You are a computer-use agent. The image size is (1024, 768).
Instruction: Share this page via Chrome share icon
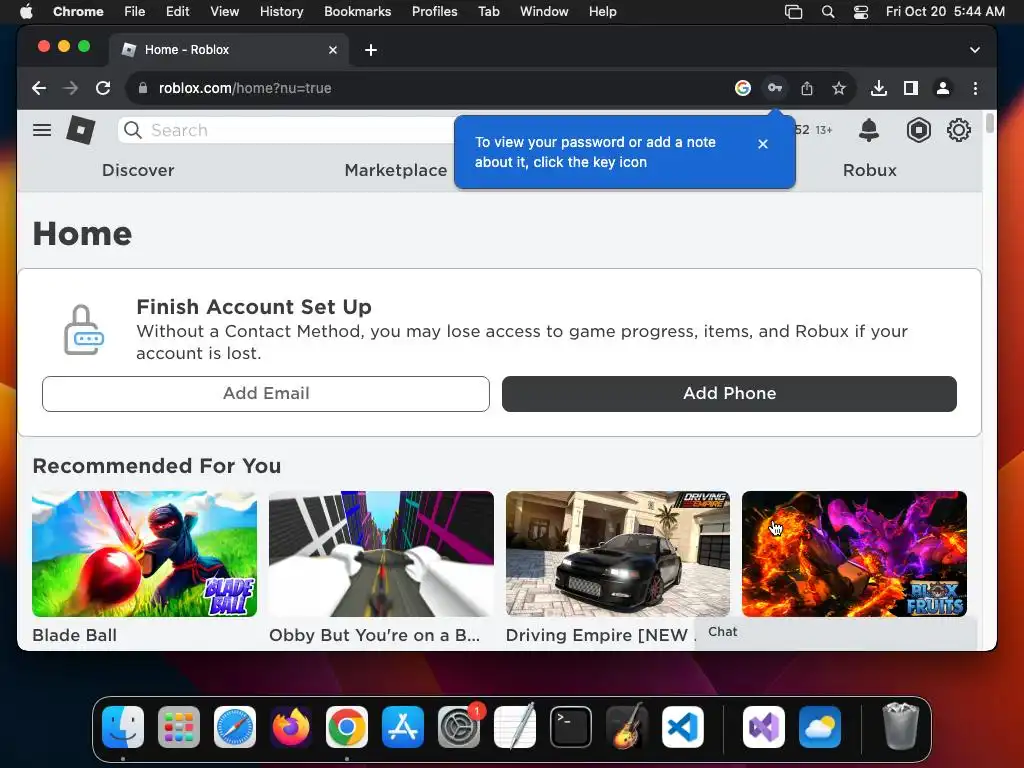[807, 88]
